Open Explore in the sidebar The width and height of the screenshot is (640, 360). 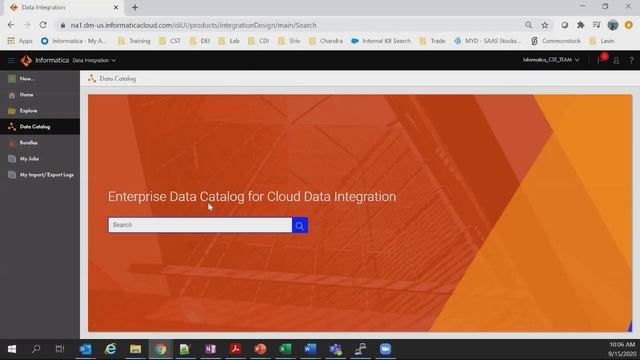click(40, 111)
